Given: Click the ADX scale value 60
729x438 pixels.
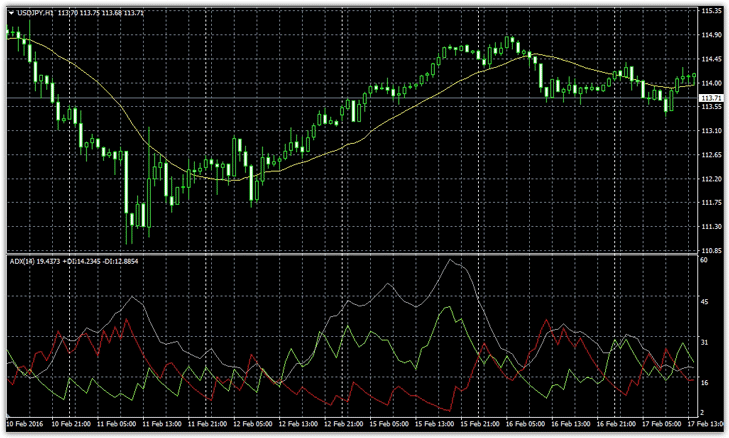Looking at the screenshot, I should (704, 260).
